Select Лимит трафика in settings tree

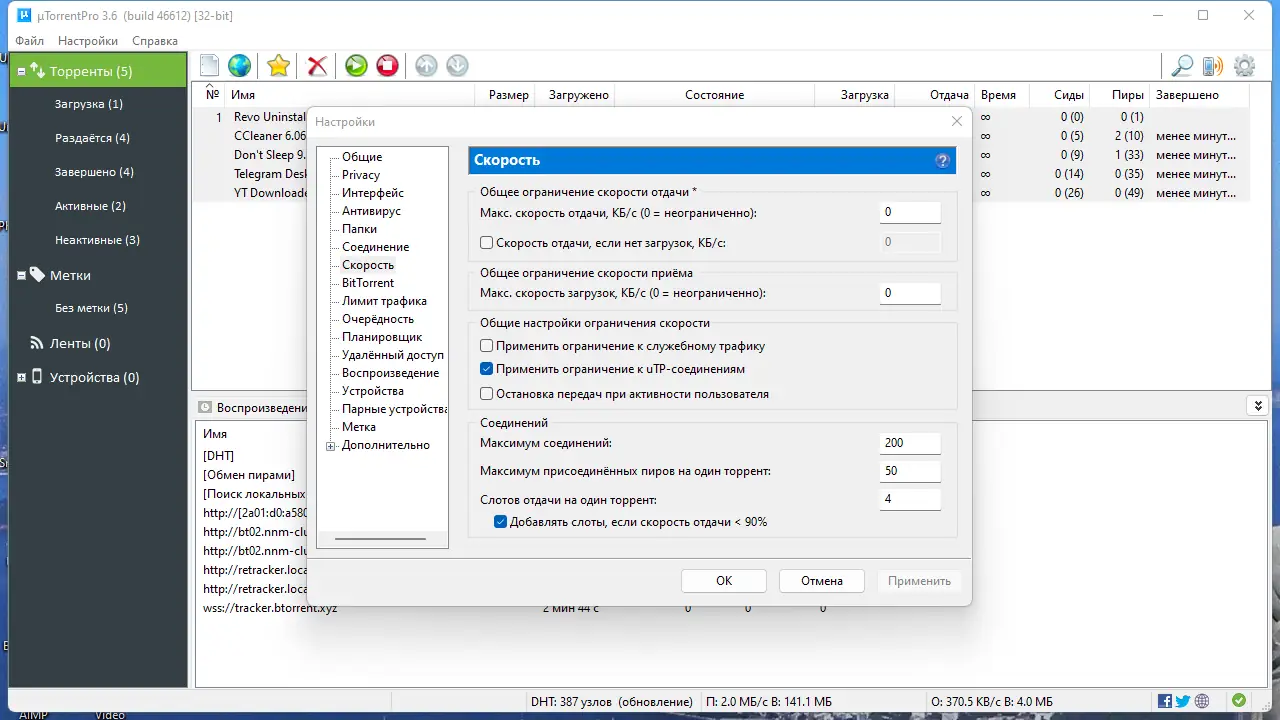(384, 301)
